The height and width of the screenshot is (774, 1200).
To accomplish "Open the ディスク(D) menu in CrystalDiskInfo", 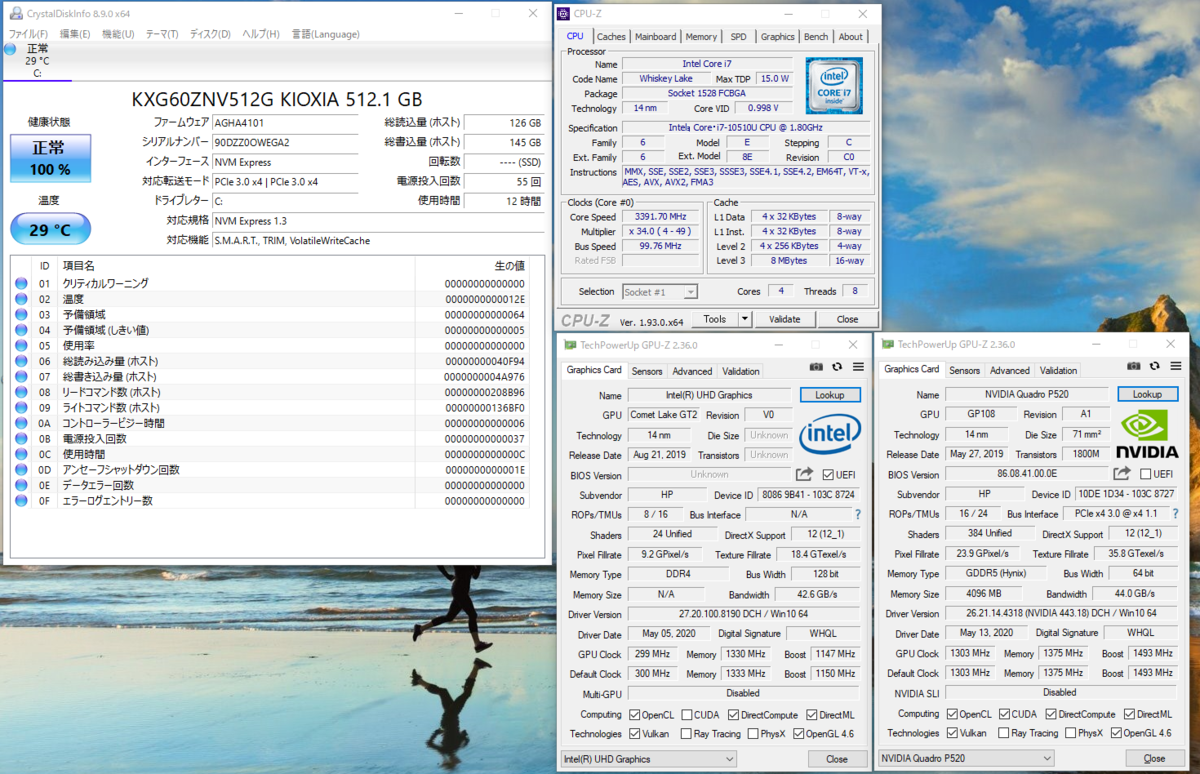I will [x=211, y=34].
